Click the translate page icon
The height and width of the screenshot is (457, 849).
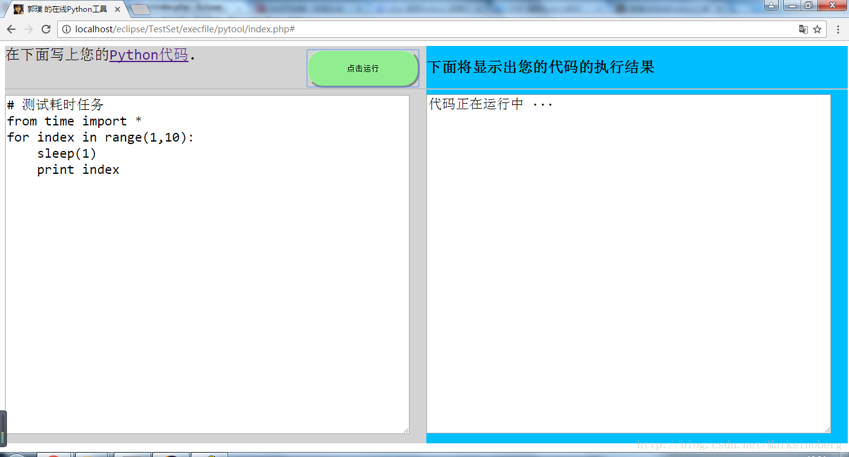[803, 29]
